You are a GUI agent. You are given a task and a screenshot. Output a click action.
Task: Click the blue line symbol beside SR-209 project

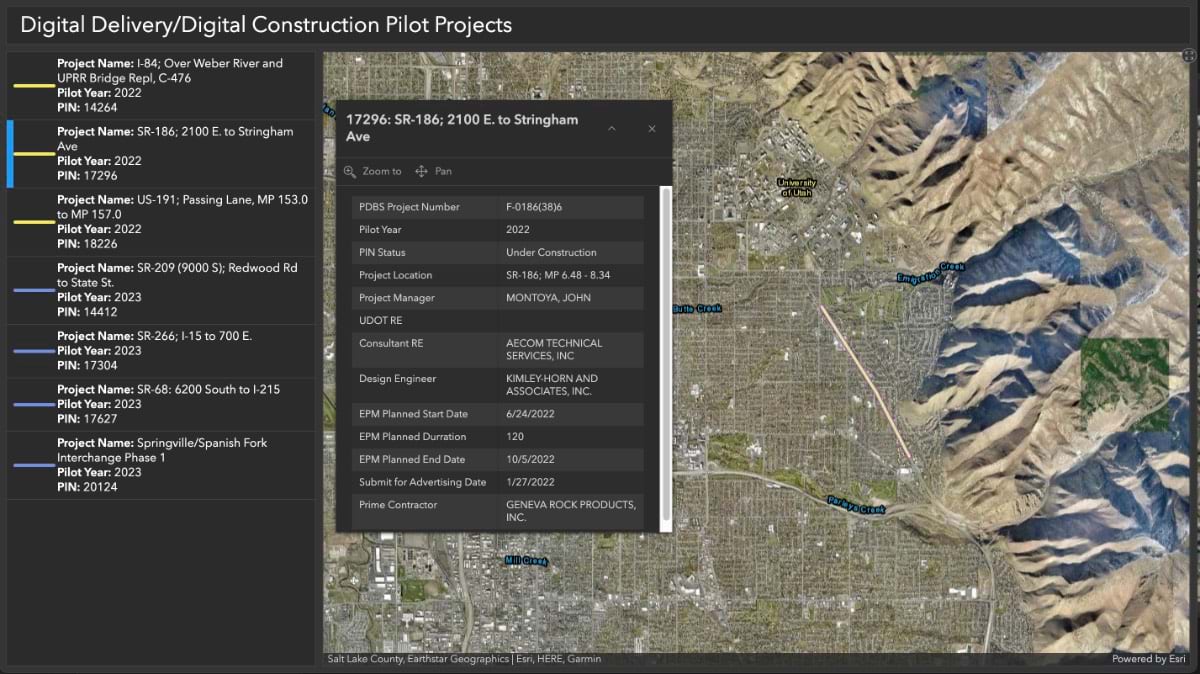click(x=33, y=290)
